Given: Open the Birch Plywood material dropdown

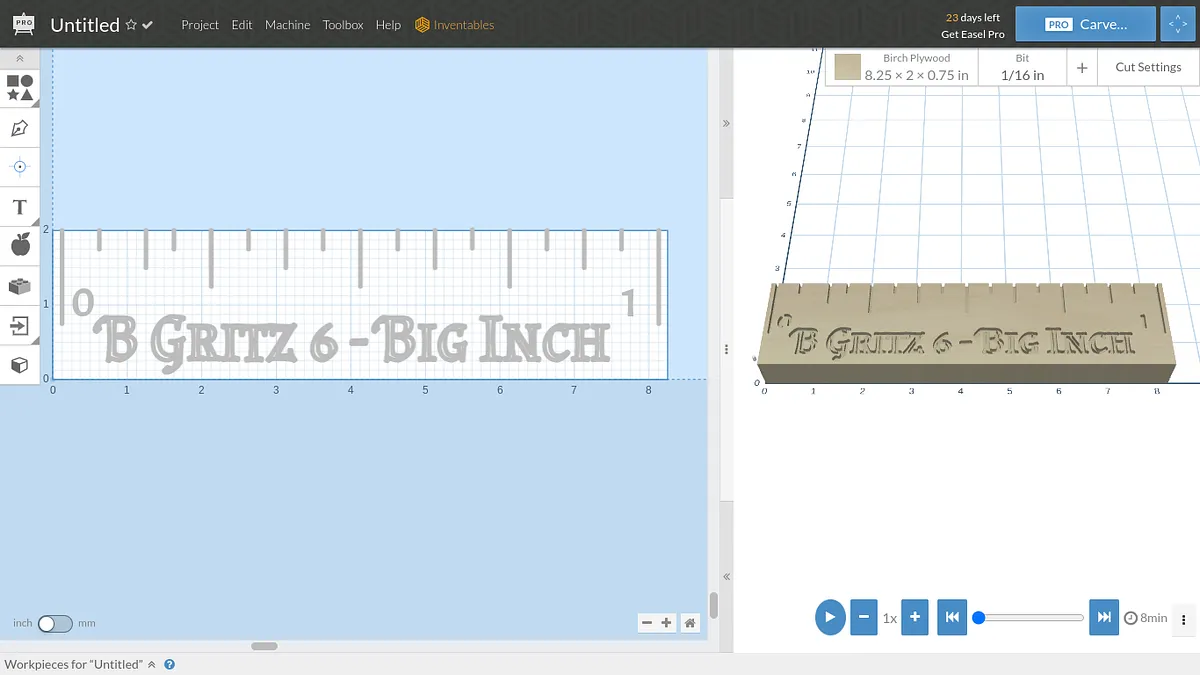Looking at the screenshot, I should pos(901,67).
